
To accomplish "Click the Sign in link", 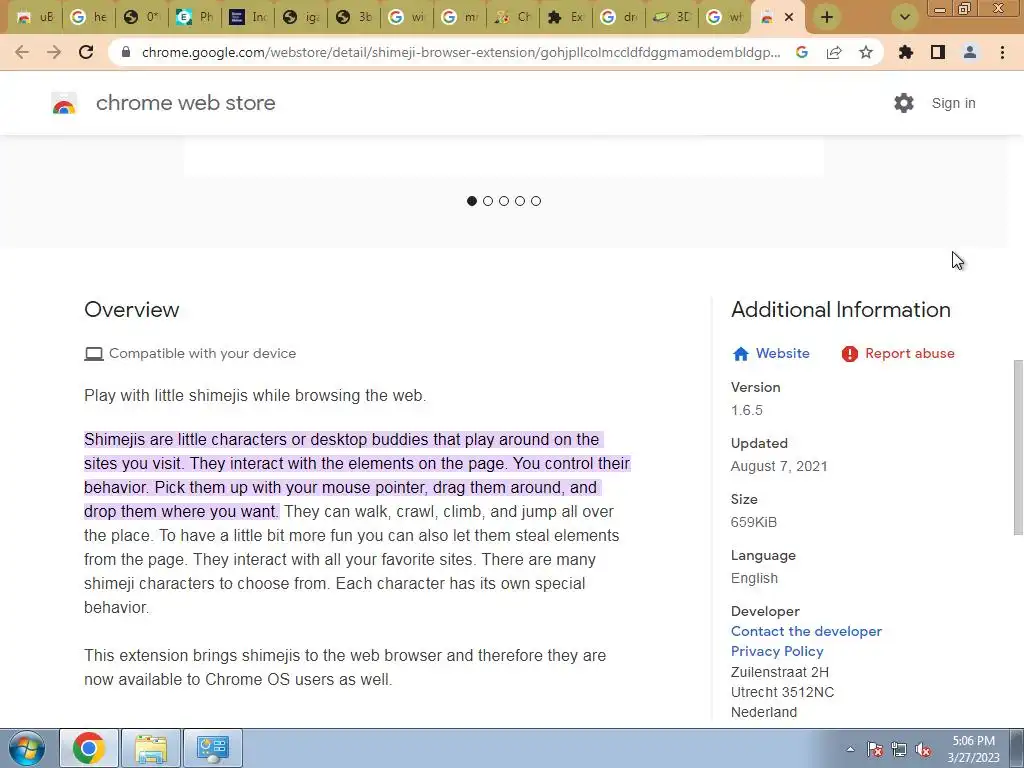I will pyautogui.click(x=953, y=103).
